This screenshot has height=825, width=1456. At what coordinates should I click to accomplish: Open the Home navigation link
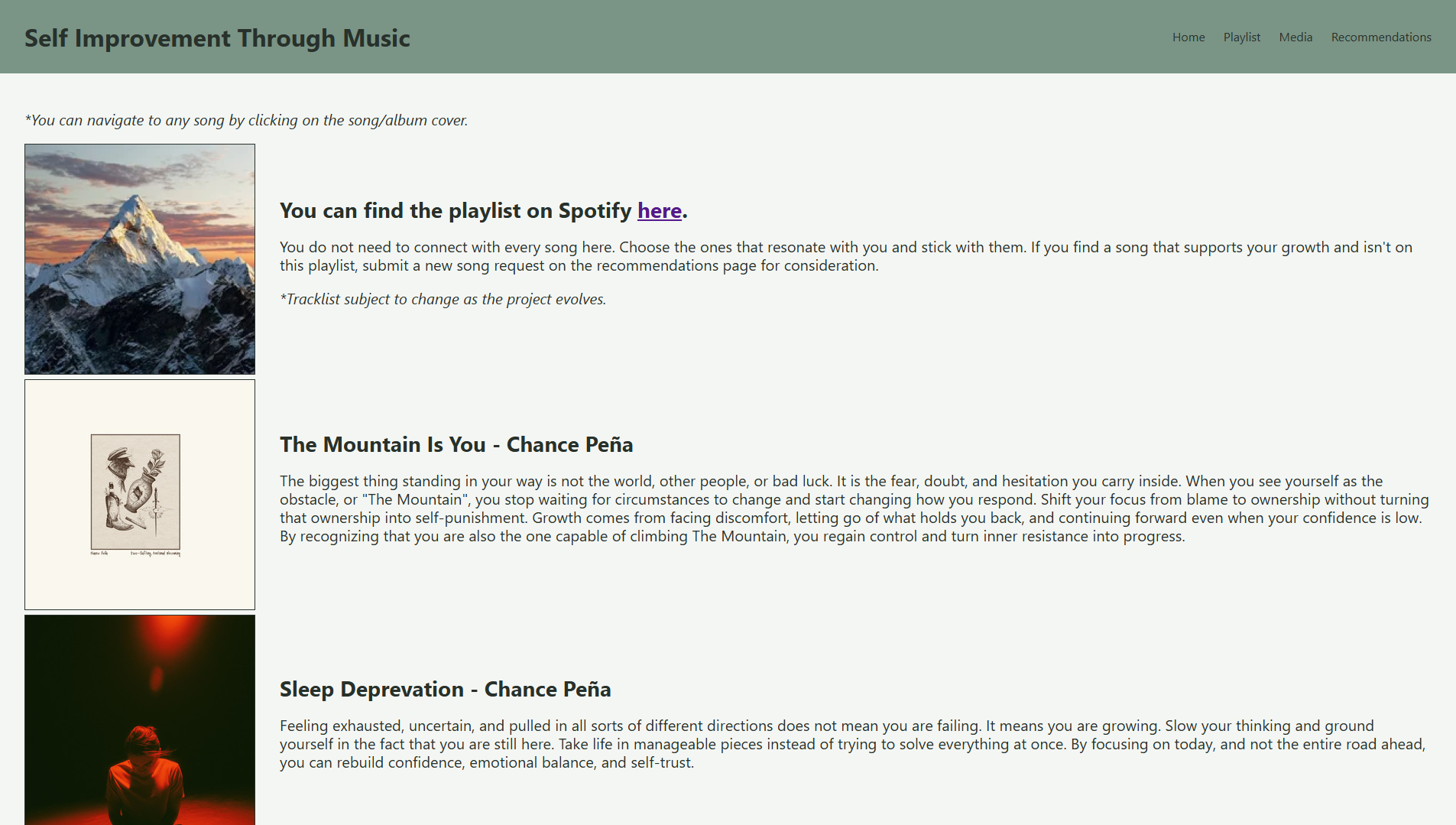(x=1188, y=37)
